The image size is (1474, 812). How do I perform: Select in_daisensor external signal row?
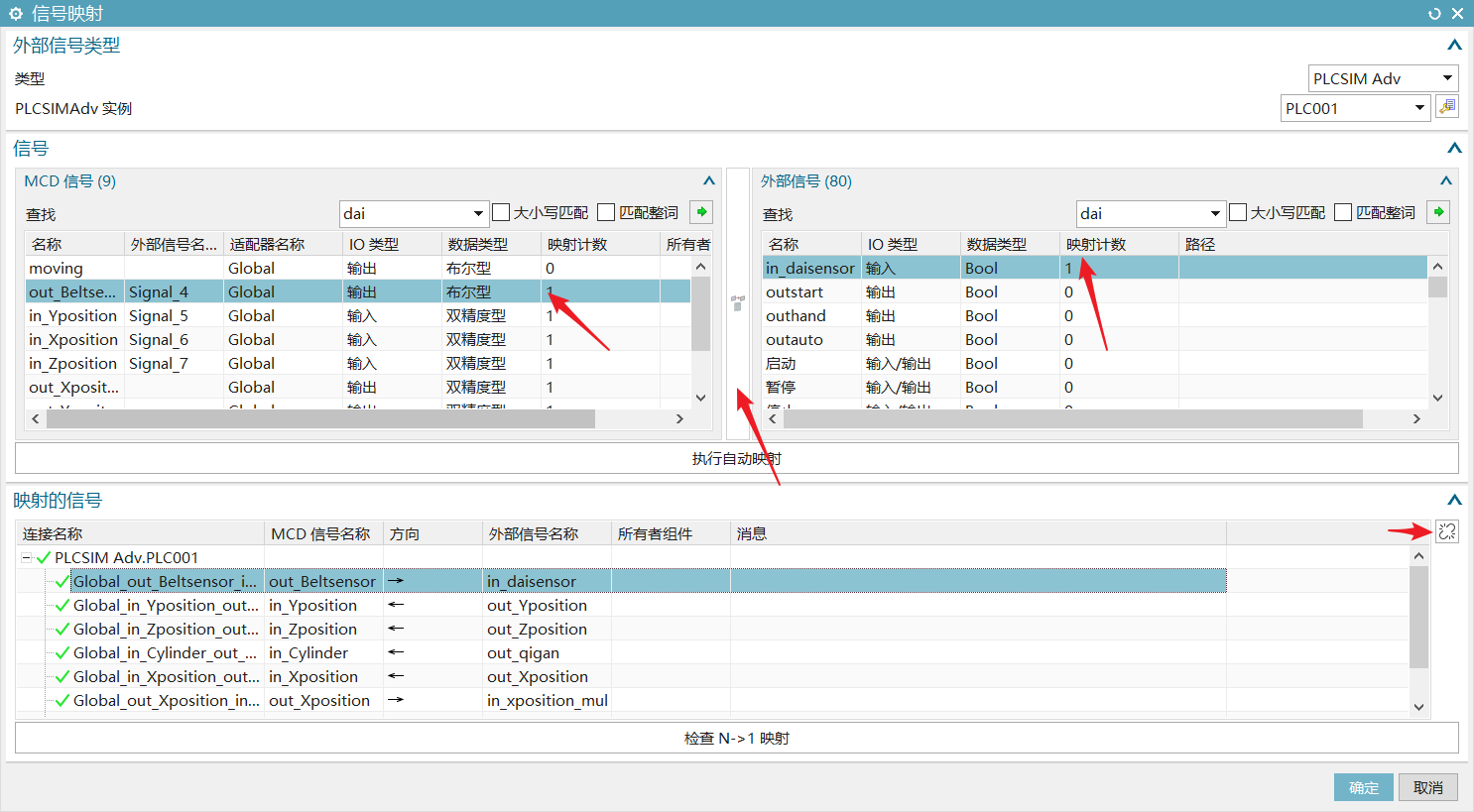coord(1095,268)
